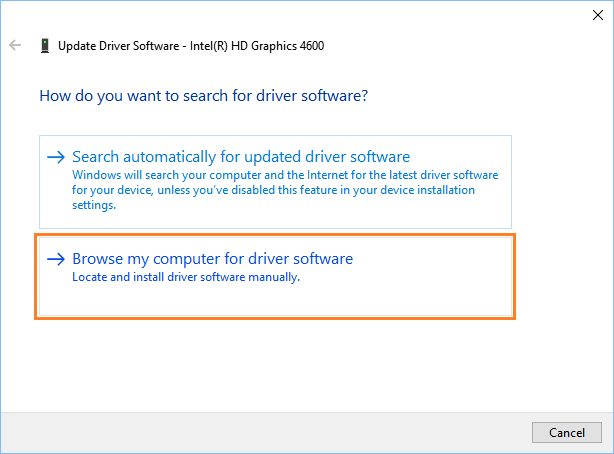614x454 pixels.
Task: Select Browse my computer for driver software
Action: pyautogui.click(x=212, y=259)
